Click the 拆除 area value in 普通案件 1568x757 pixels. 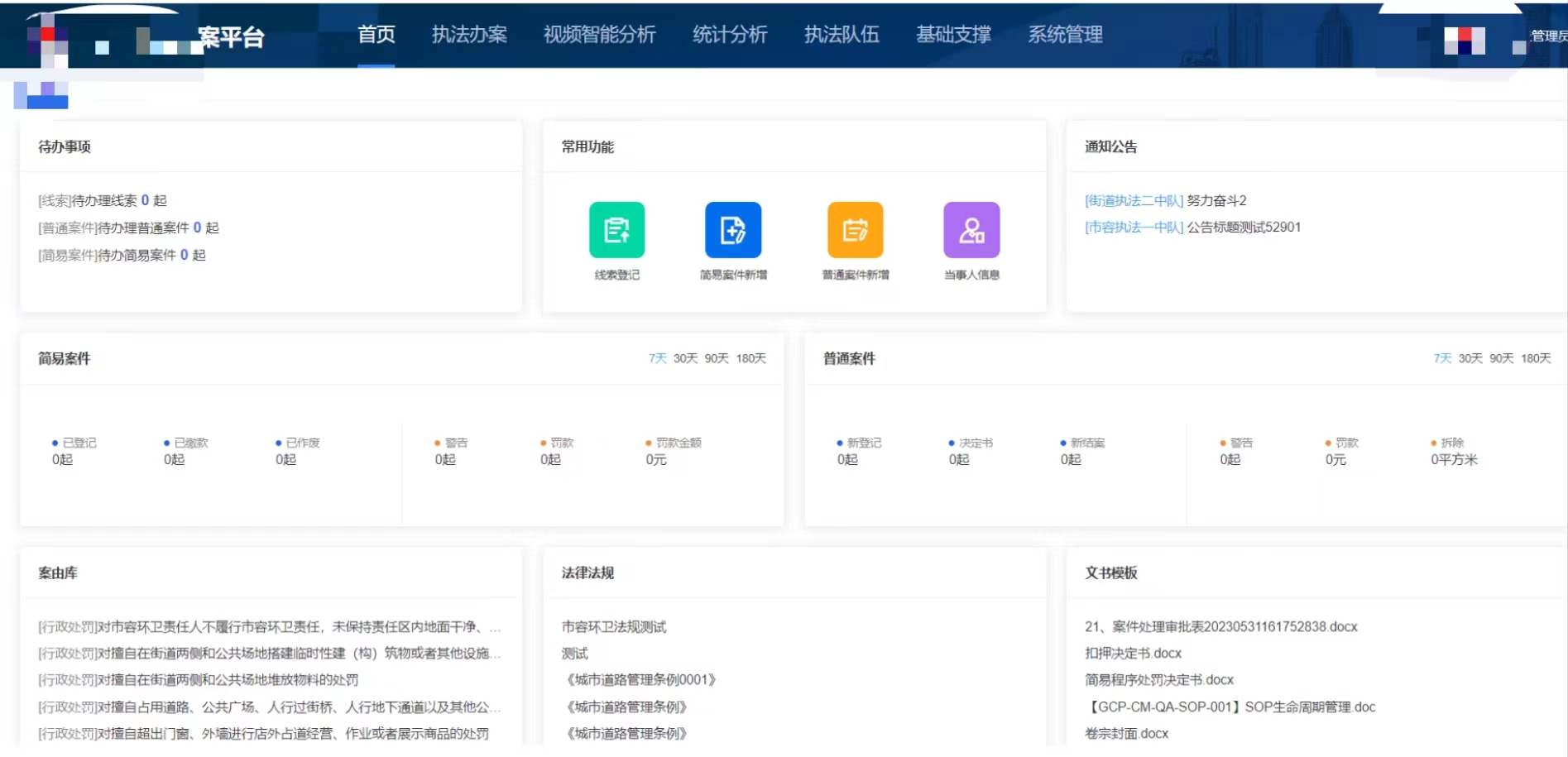pos(1455,460)
